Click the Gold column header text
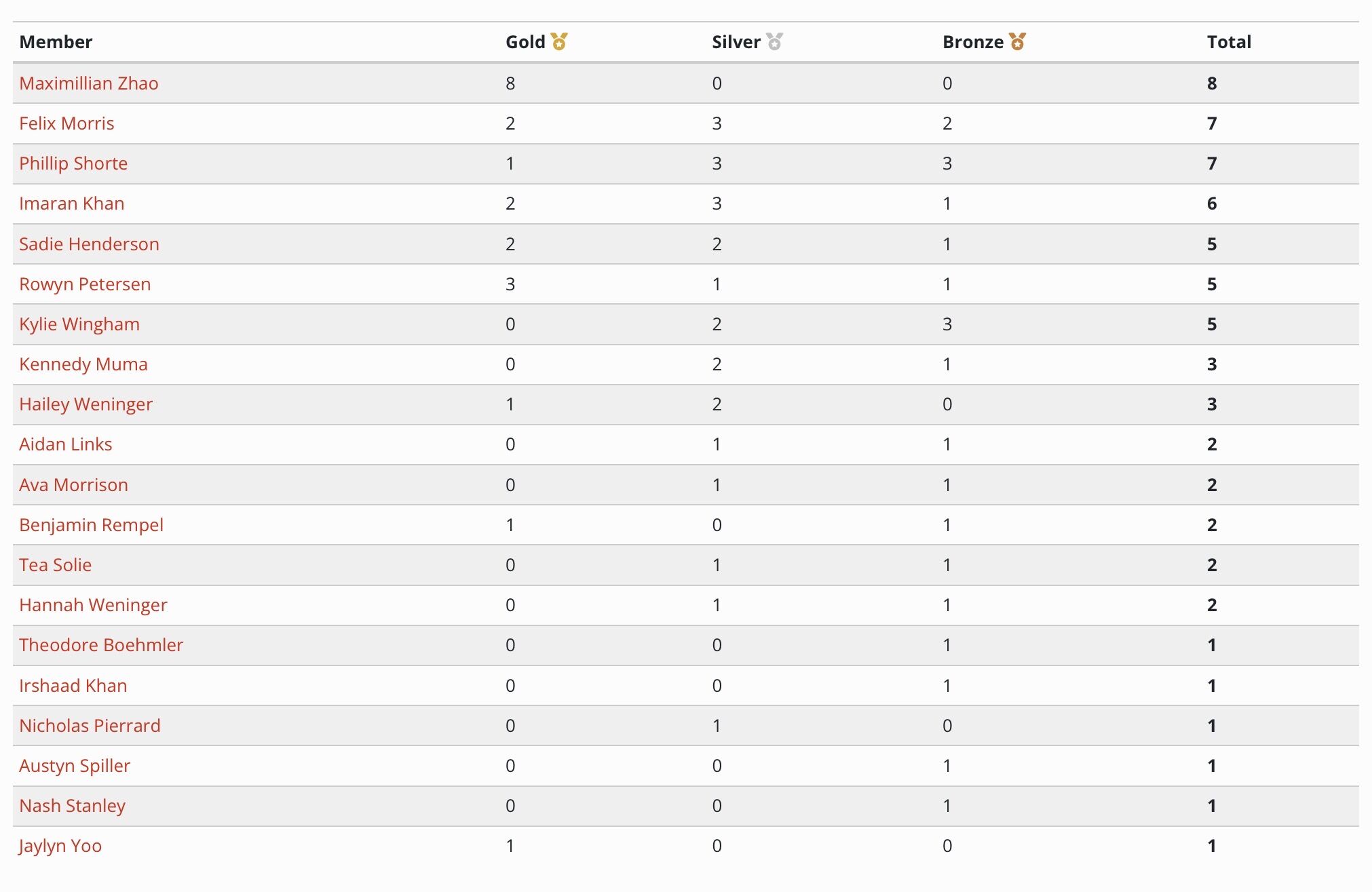Screen dimensions: 1372x892 (525, 42)
